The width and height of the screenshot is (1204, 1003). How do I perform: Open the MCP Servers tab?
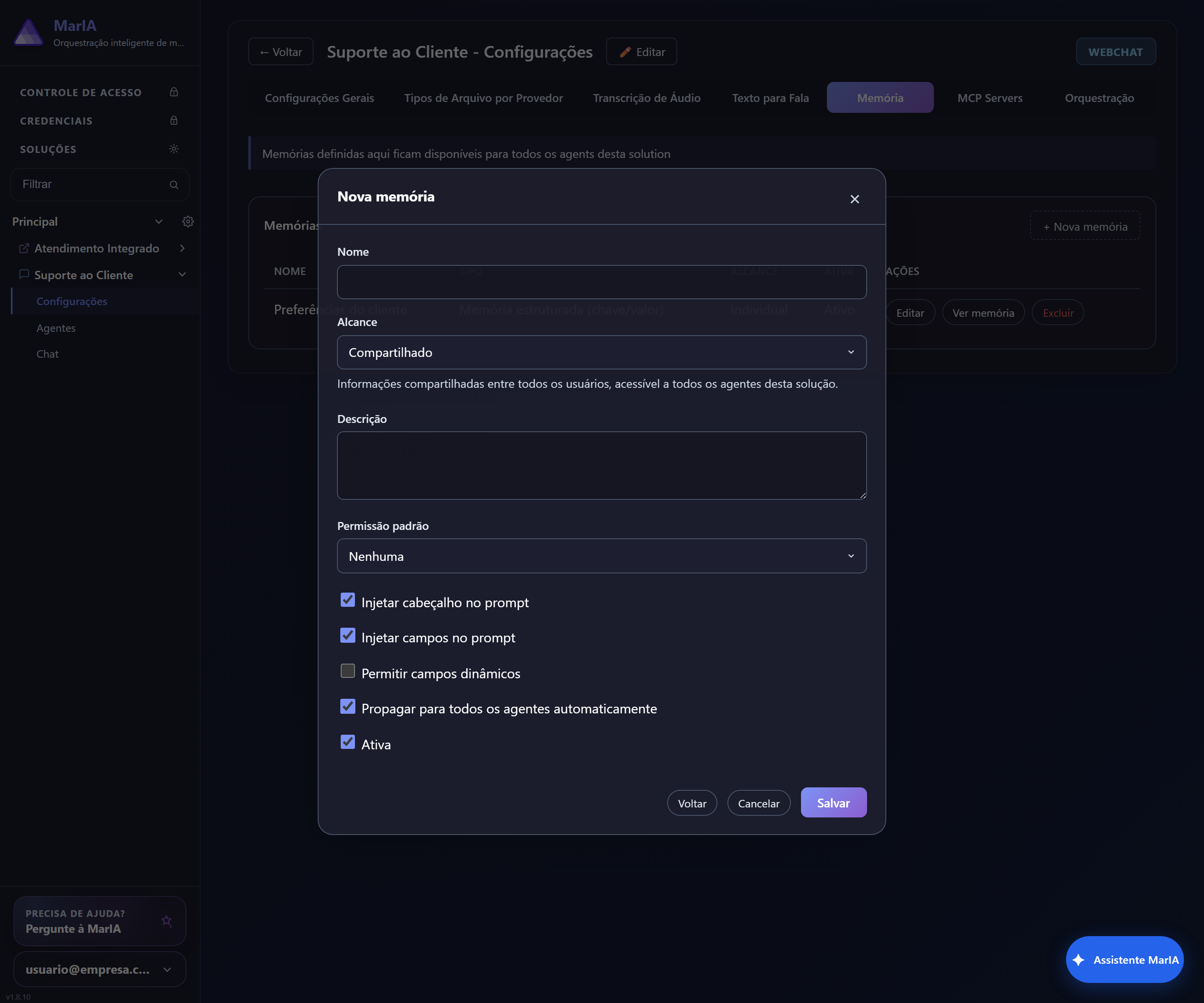click(x=990, y=98)
